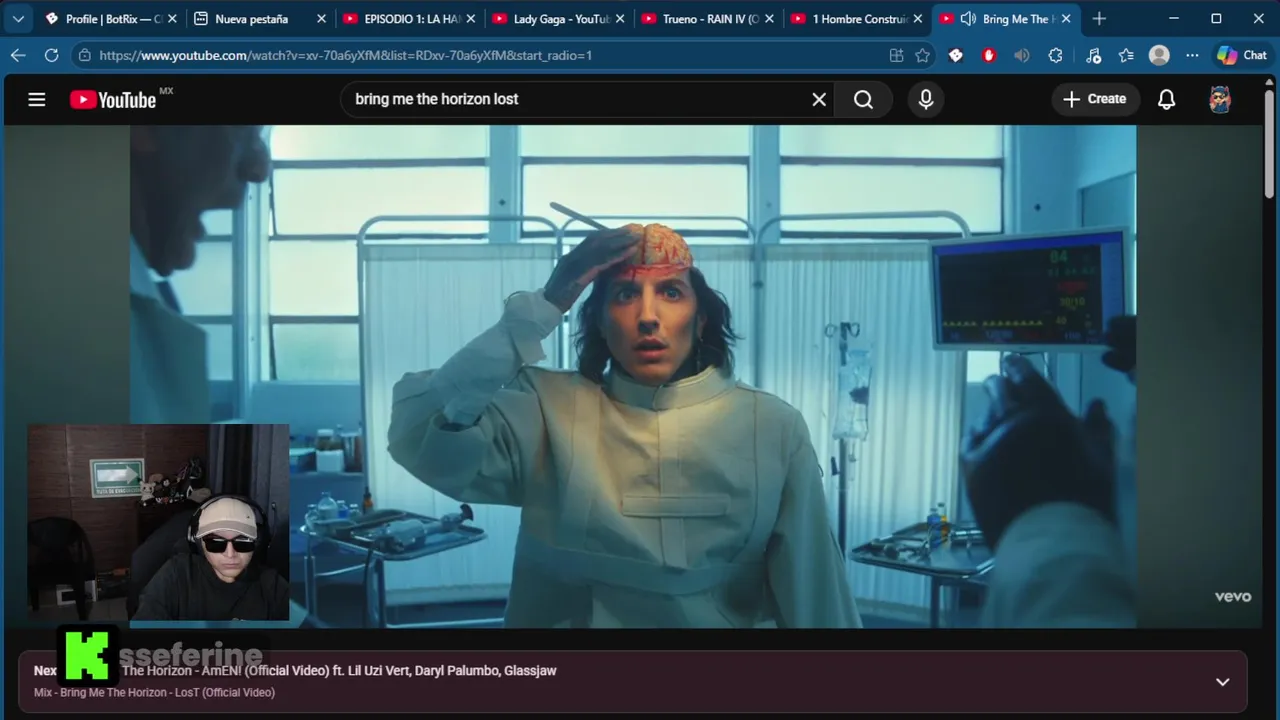The image size is (1280, 720).
Task: Clear the search text with the X
Action: [819, 99]
